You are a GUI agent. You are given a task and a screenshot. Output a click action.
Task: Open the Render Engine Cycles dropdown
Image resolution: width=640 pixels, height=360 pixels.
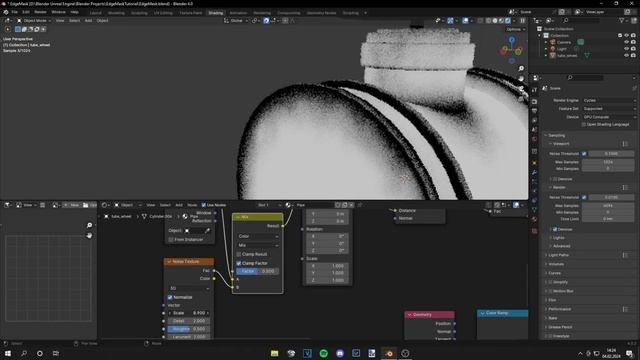[609, 100]
